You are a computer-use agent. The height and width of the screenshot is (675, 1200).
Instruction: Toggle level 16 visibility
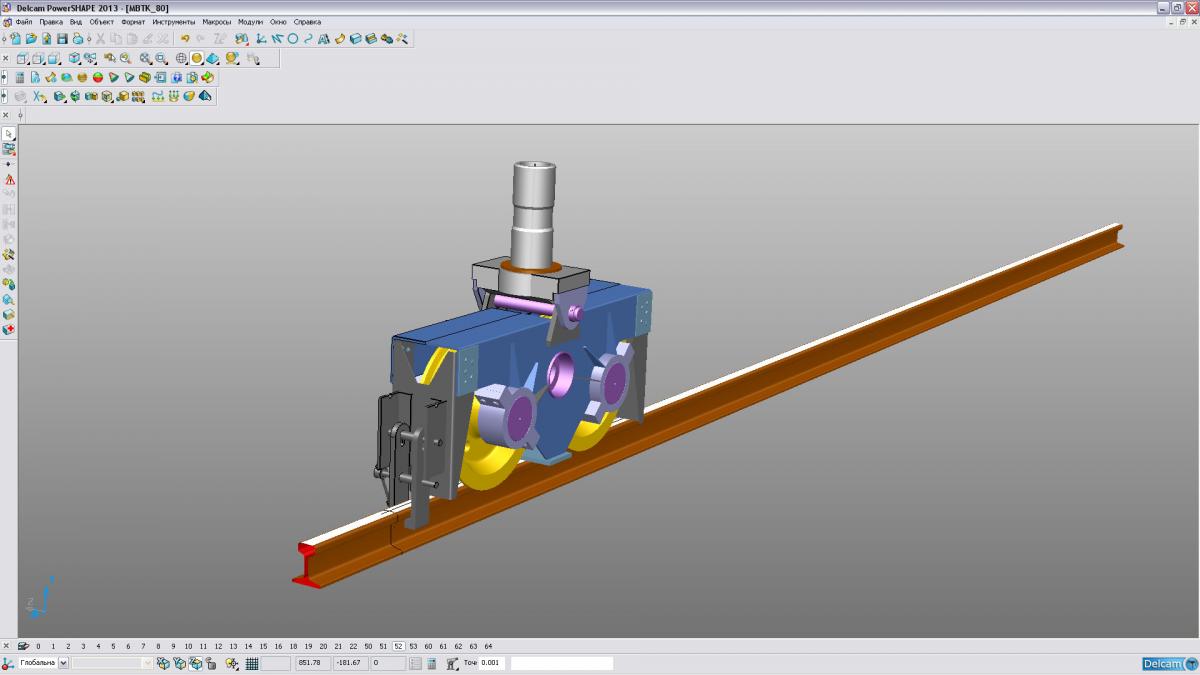click(x=278, y=646)
